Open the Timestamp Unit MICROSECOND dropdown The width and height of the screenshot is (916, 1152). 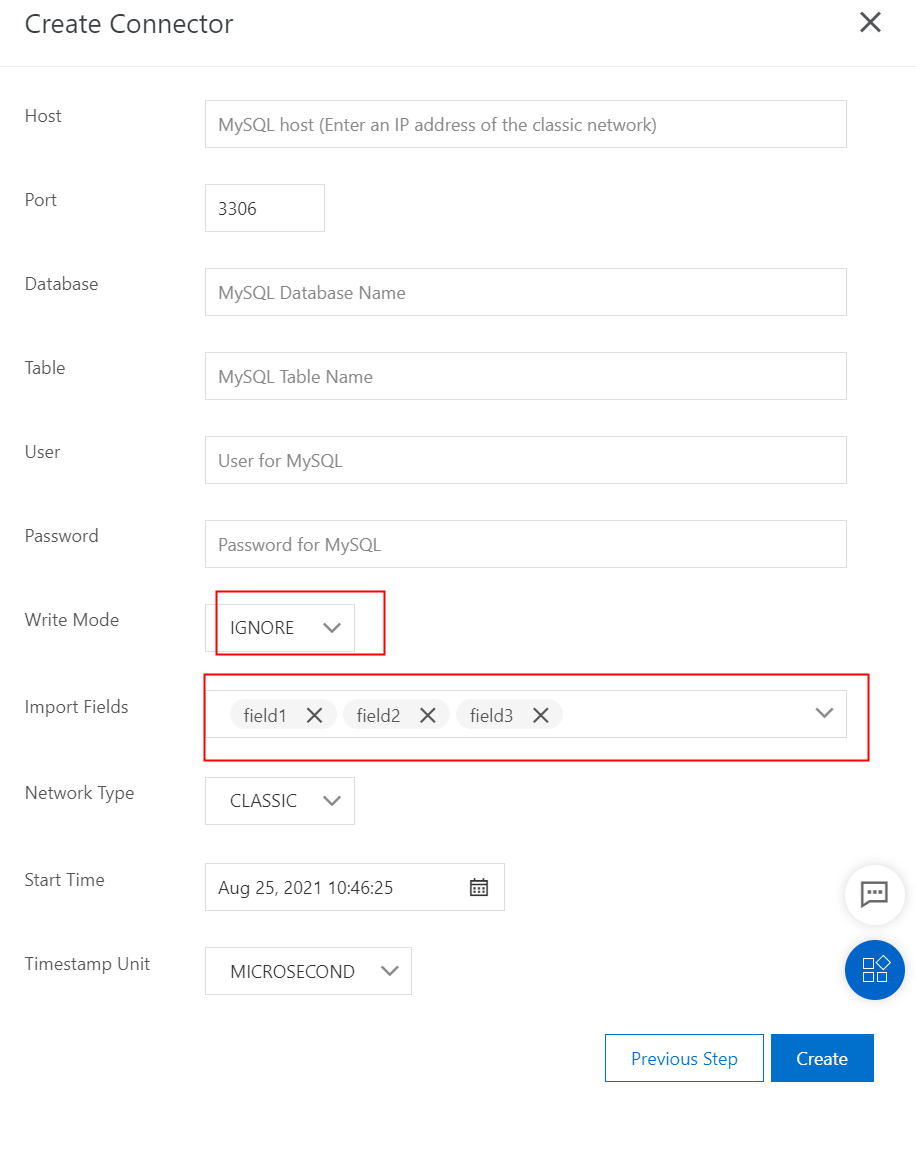[308, 971]
